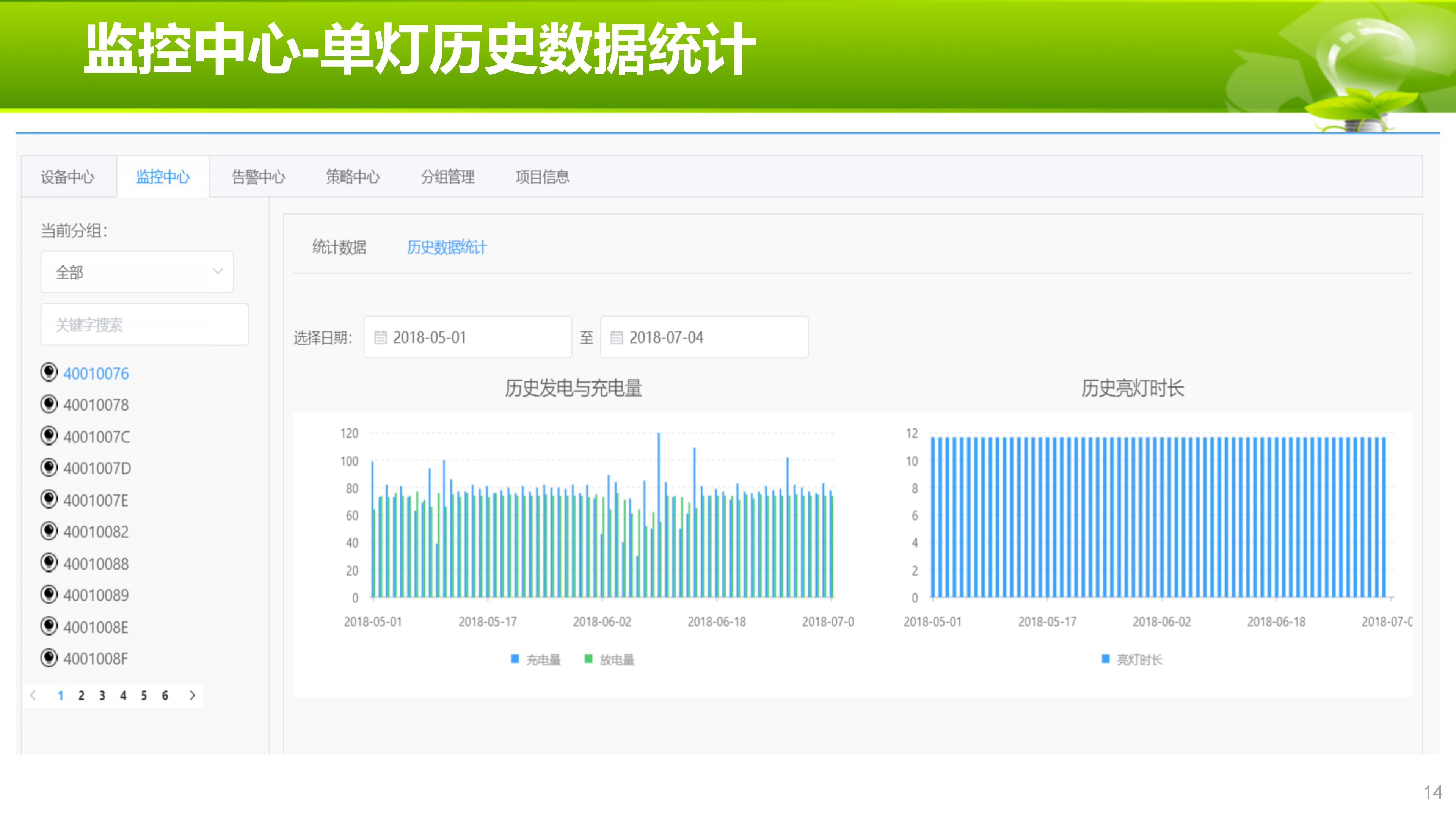
Task: Click the lamp icon beside 40010082
Action: point(49,531)
